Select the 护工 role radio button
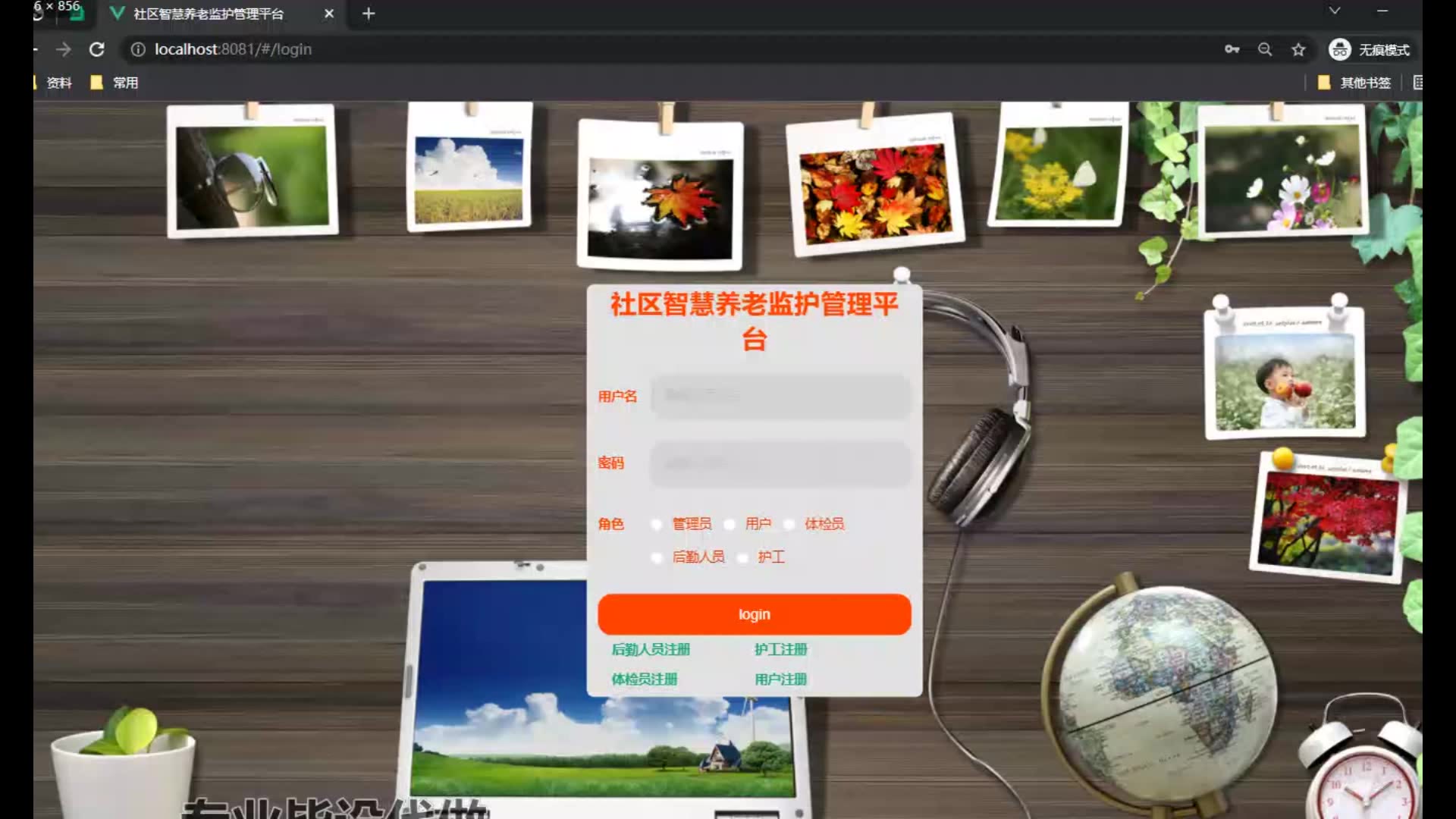This screenshot has height=819, width=1456. 742,557
